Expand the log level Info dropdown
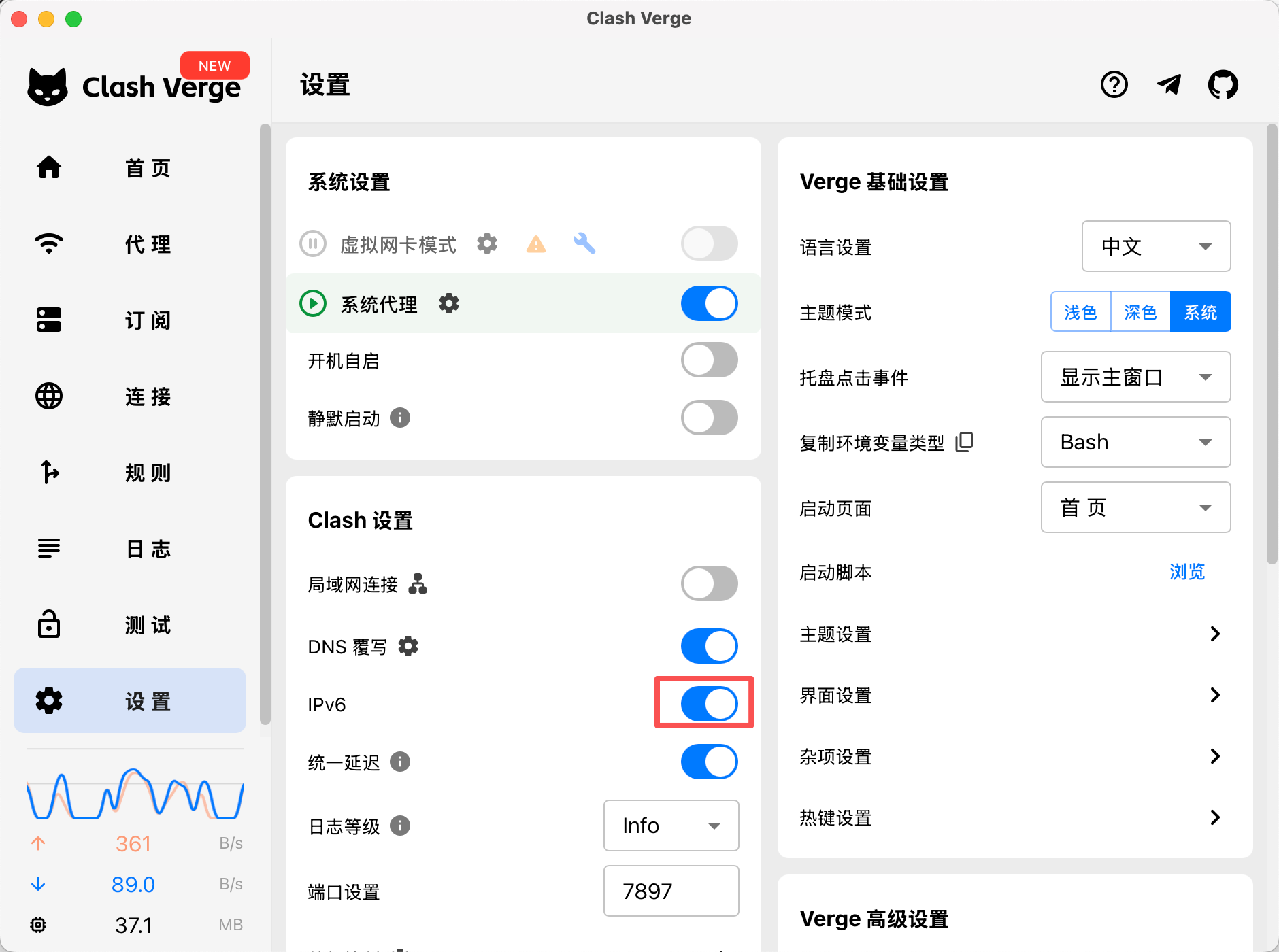Image resolution: width=1279 pixels, height=952 pixels. (671, 826)
